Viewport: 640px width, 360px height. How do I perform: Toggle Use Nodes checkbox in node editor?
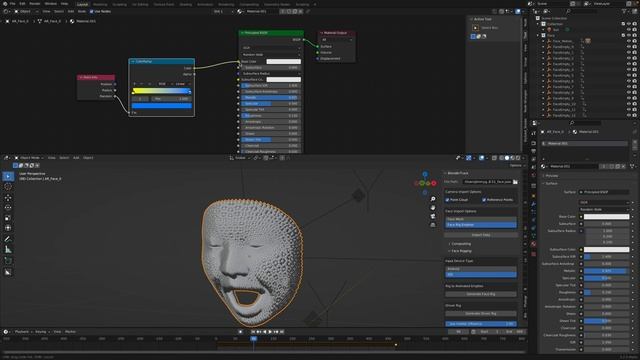point(91,11)
